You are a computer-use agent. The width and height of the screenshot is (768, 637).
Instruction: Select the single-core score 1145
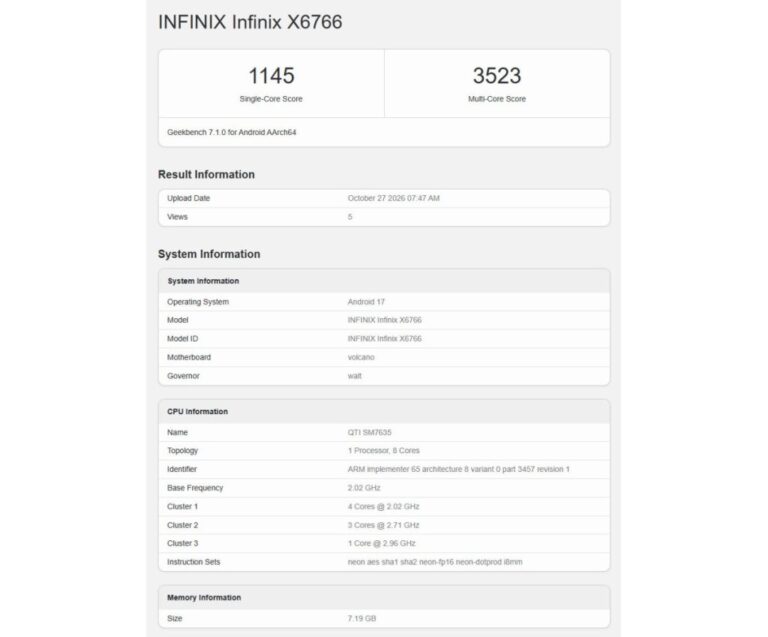click(x=271, y=76)
